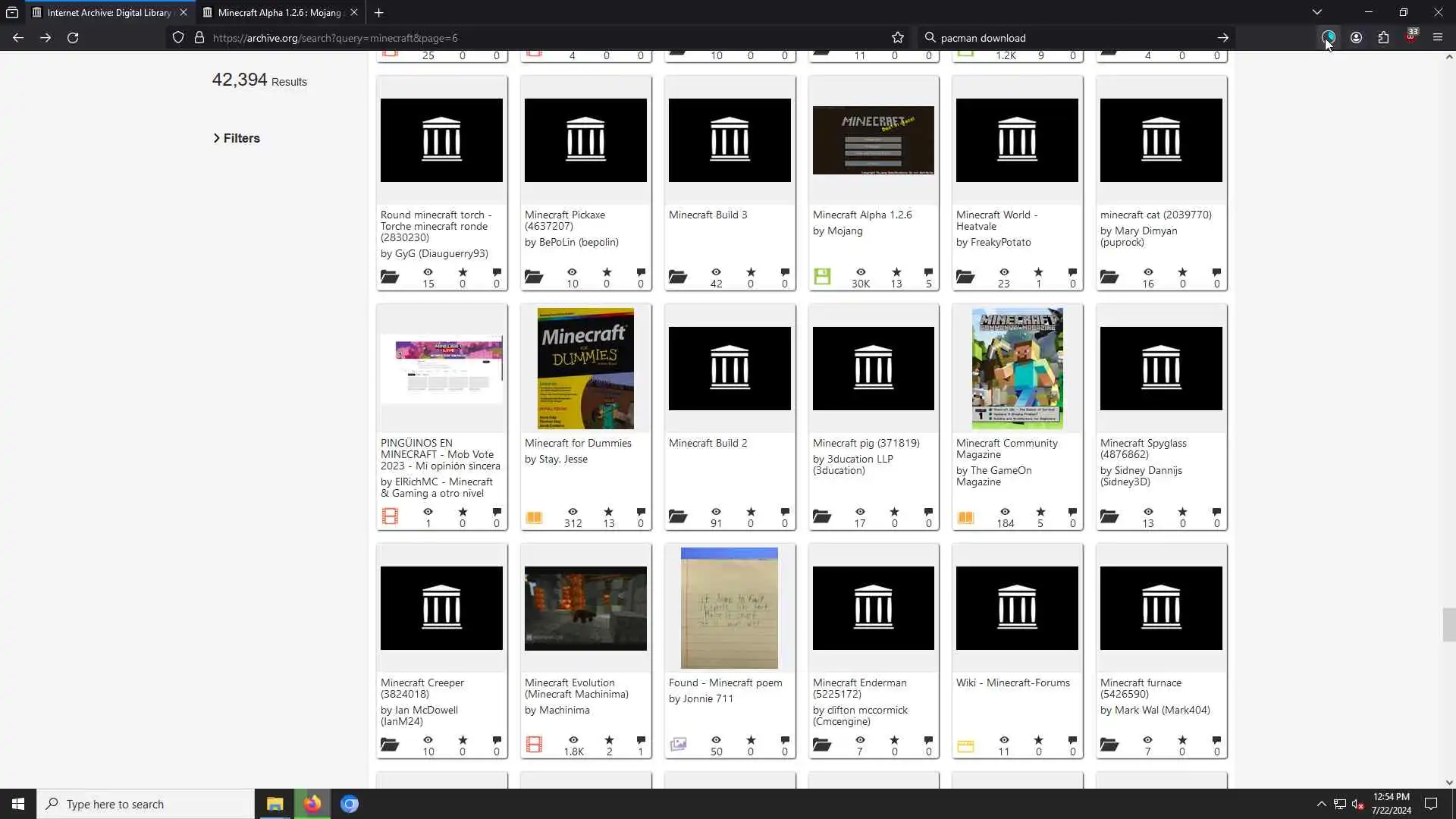This screenshot has width=1456, height=819.
Task: Click software floppy icon under Minecraft Alpha 1.2.6
Action: coord(822,277)
